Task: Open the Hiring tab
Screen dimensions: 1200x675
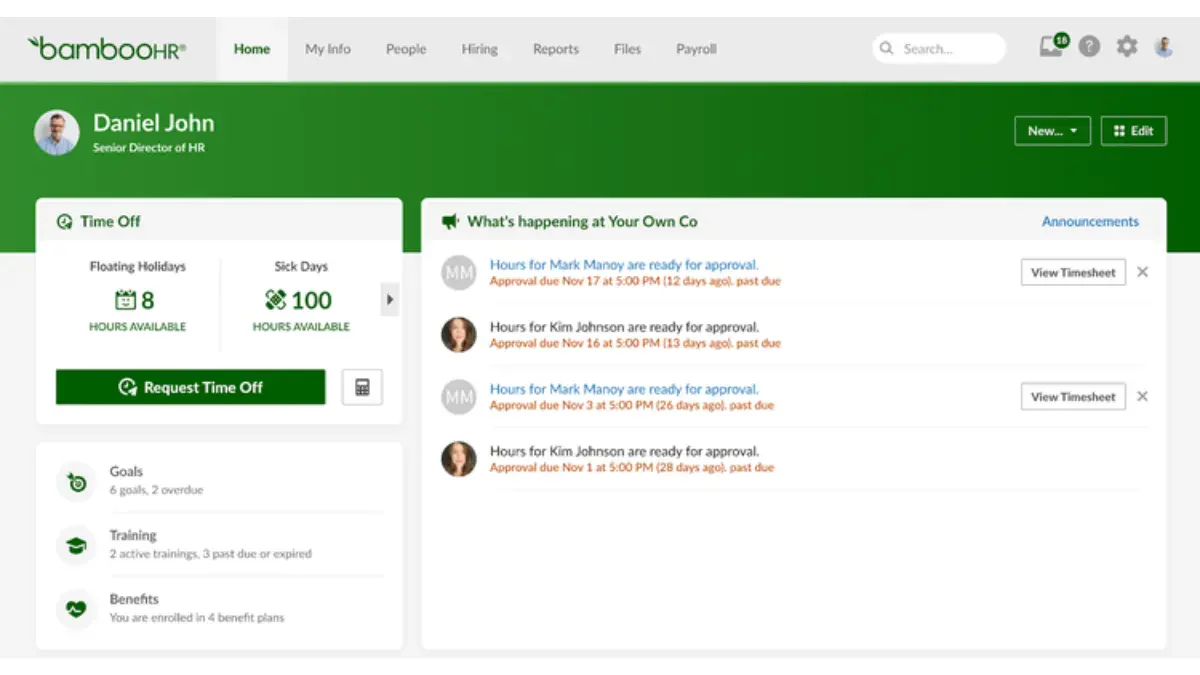Action: [x=480, y=48]
